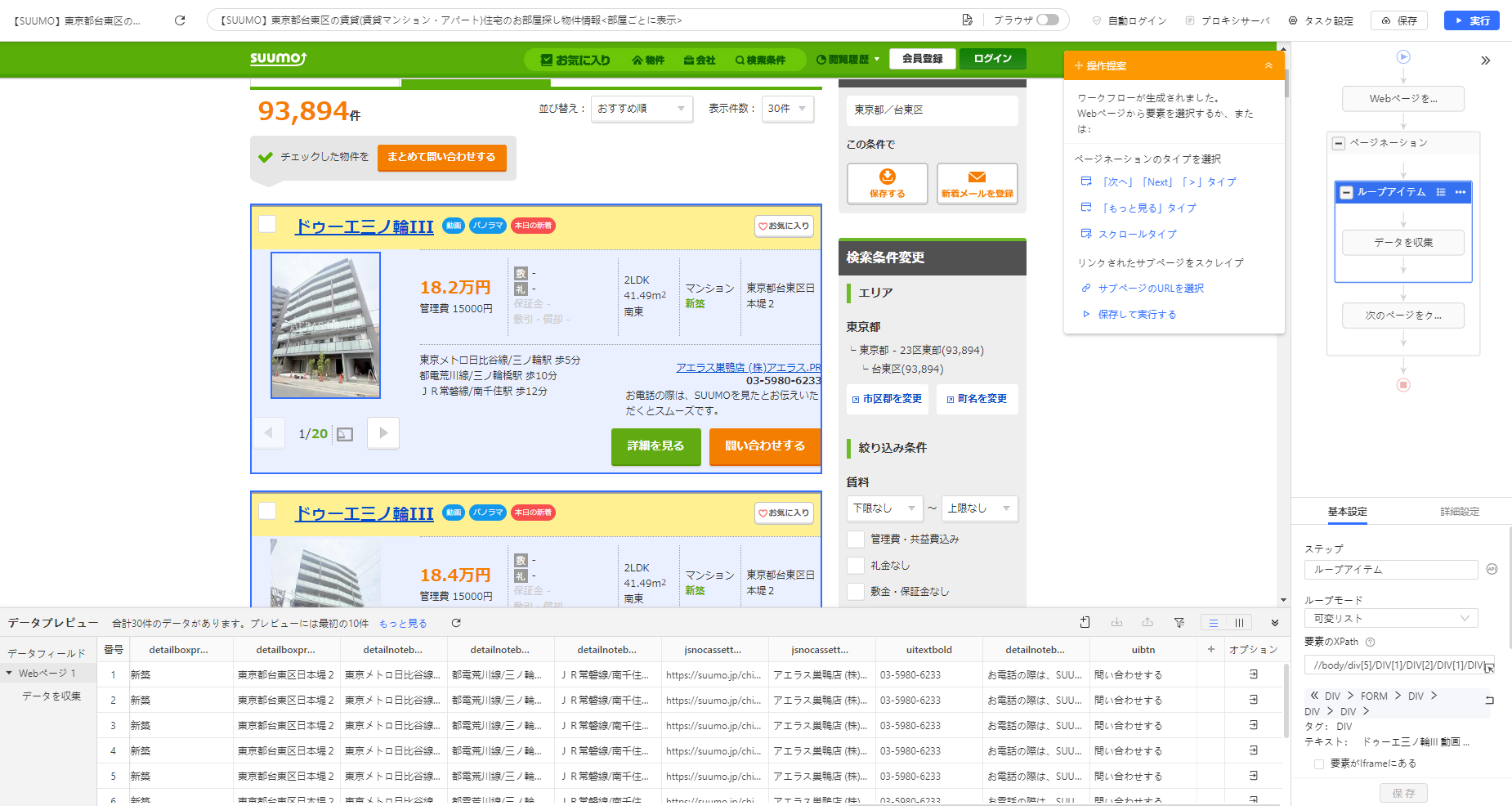Click the page-note icon in the URL bar
This screenshot has height=806, width=1512.
967,20
